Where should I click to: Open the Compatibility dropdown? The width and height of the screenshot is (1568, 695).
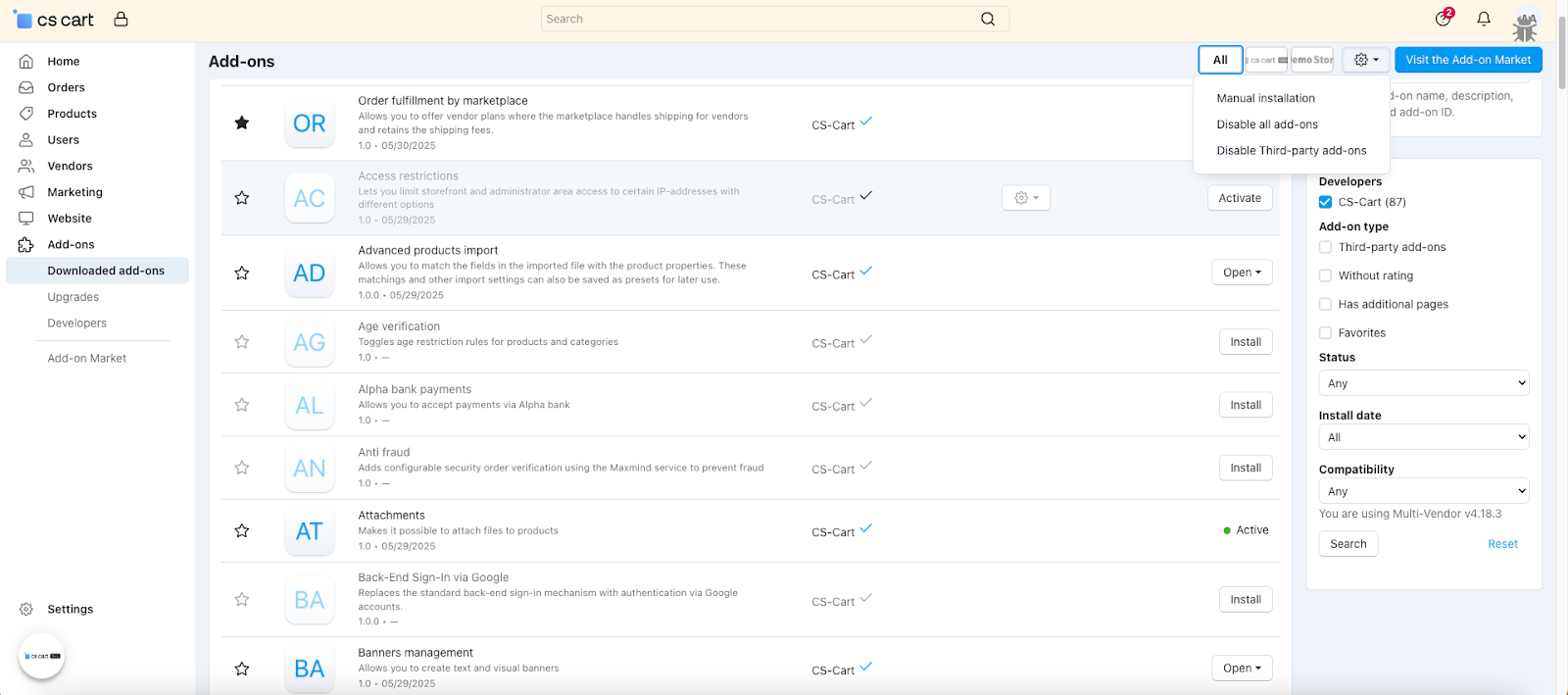1424,491
